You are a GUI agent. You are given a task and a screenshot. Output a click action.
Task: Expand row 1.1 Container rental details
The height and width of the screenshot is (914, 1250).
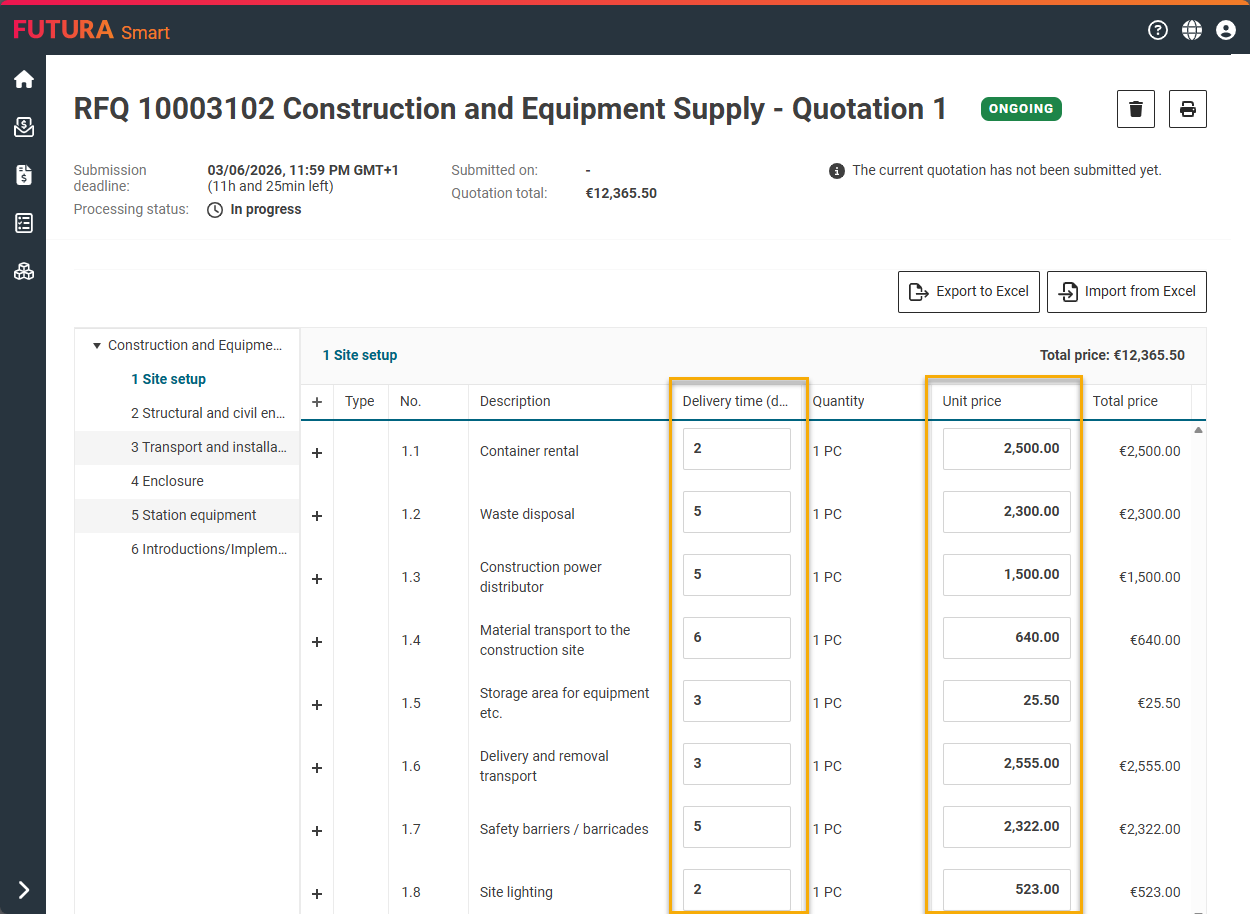[x=317, y=453]
